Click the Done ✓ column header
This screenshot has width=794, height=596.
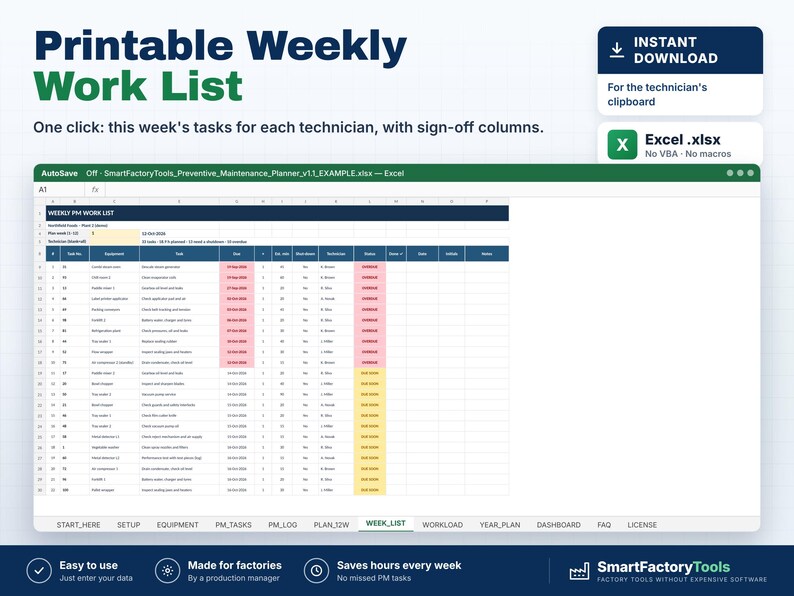coord(396,254)
